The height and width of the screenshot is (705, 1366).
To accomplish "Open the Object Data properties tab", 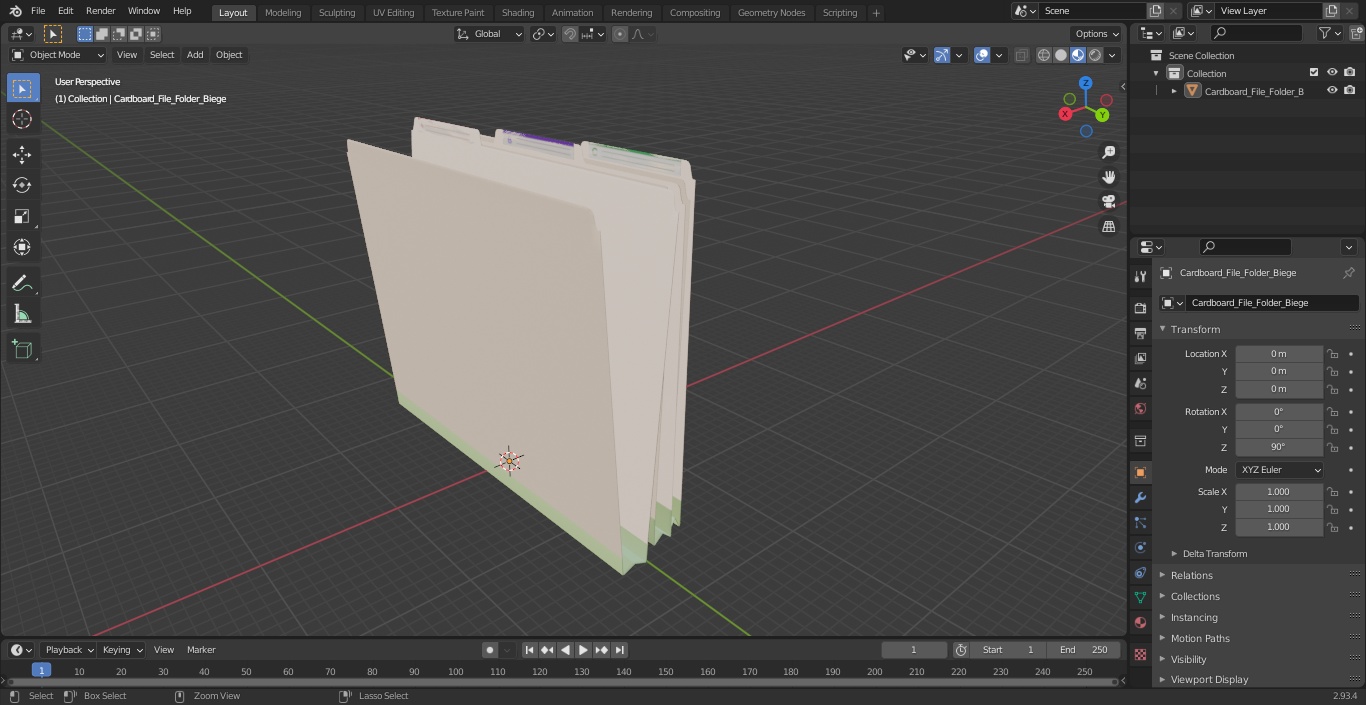I will tap(1140, 597).
